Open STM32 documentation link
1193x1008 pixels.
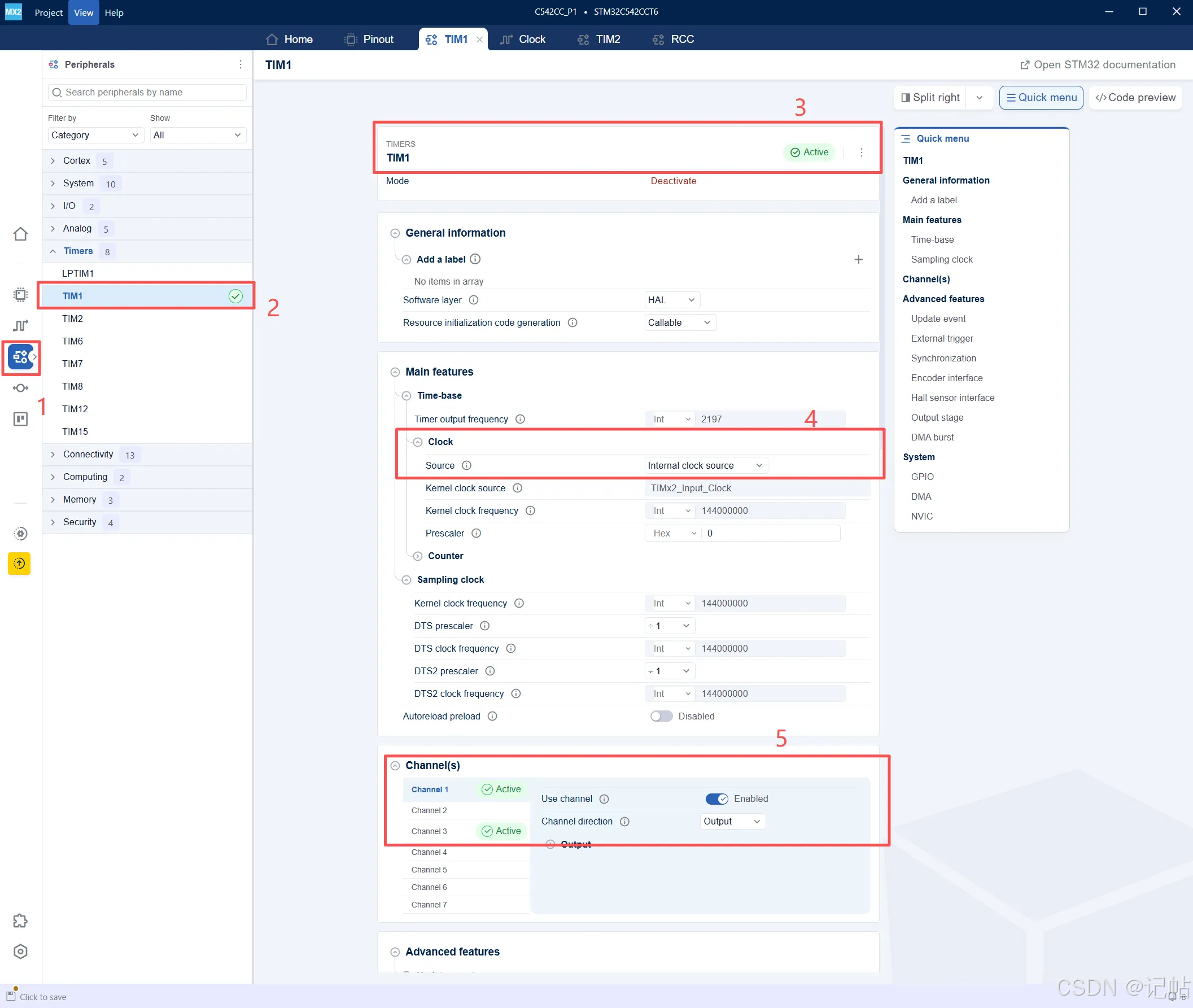click(x=1098, y=65)
